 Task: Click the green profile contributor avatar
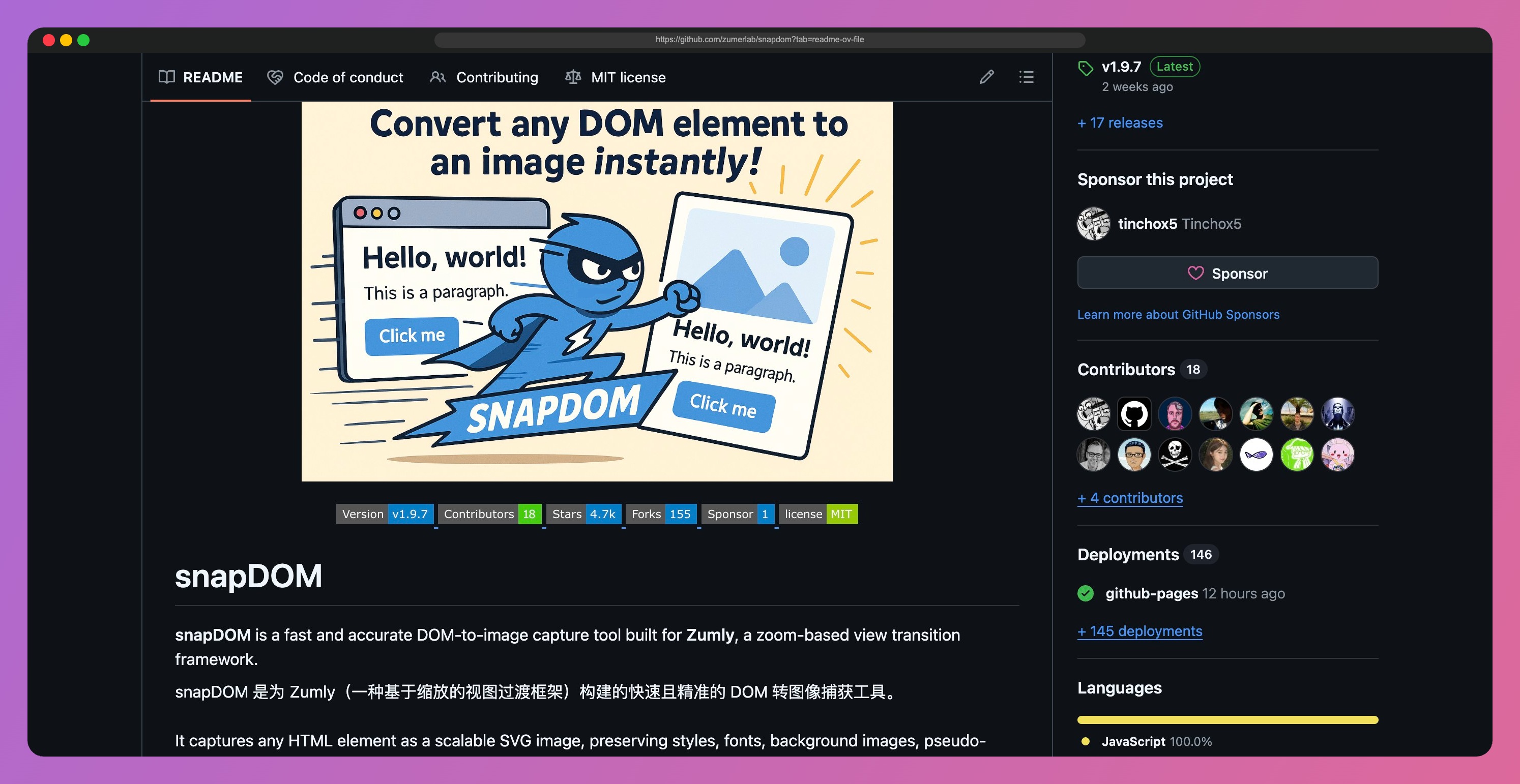pyautogui.click(x=1256, y=413)
